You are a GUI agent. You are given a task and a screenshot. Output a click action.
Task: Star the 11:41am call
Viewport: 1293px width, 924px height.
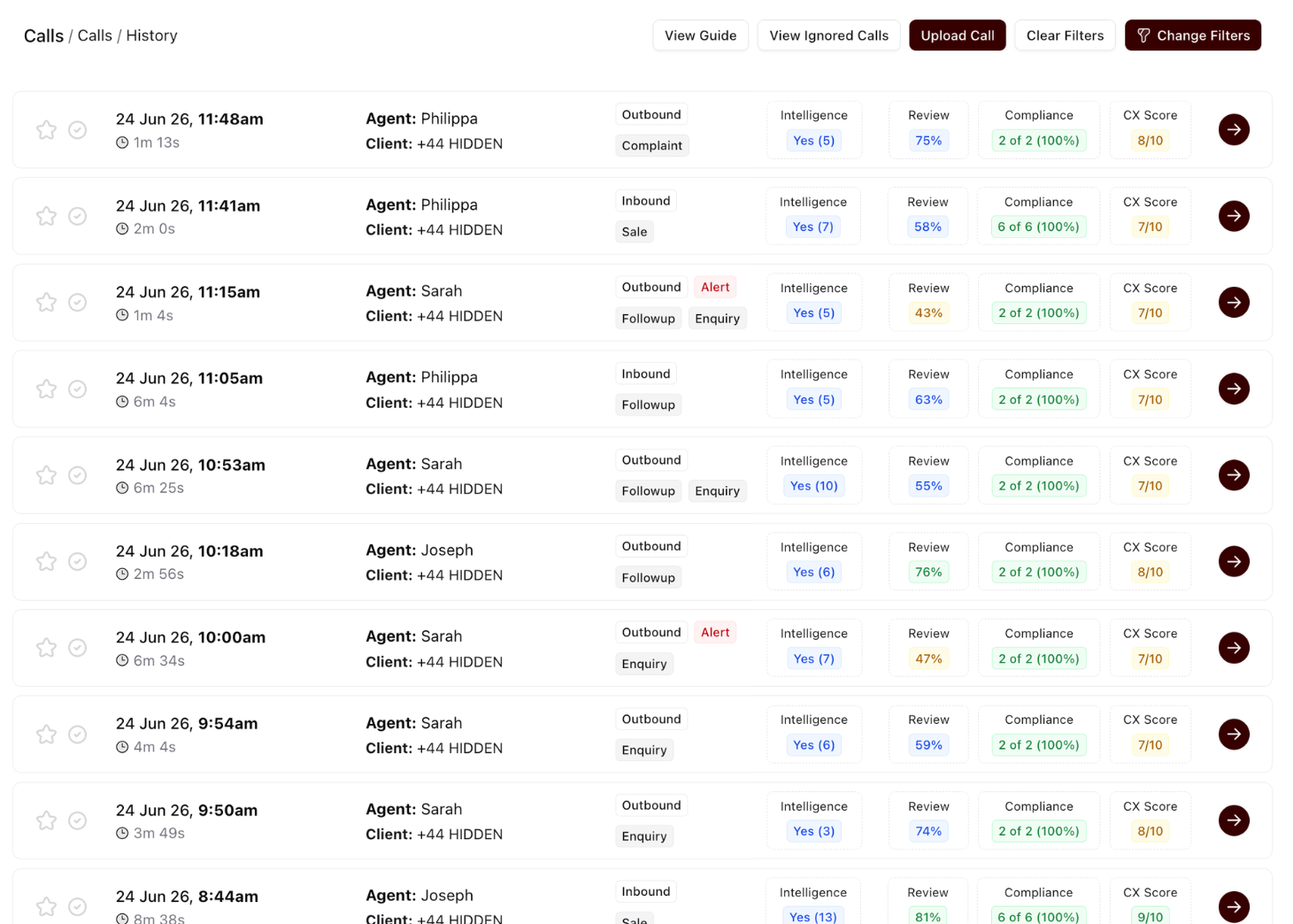click(46, 216)
